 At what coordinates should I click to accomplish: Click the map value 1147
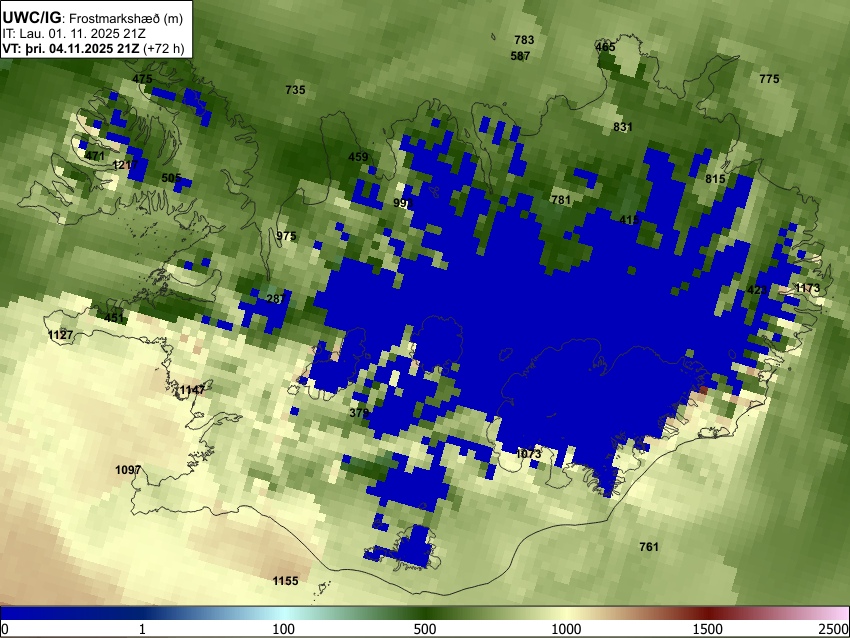pyautogui.click(x=192, y=390)
